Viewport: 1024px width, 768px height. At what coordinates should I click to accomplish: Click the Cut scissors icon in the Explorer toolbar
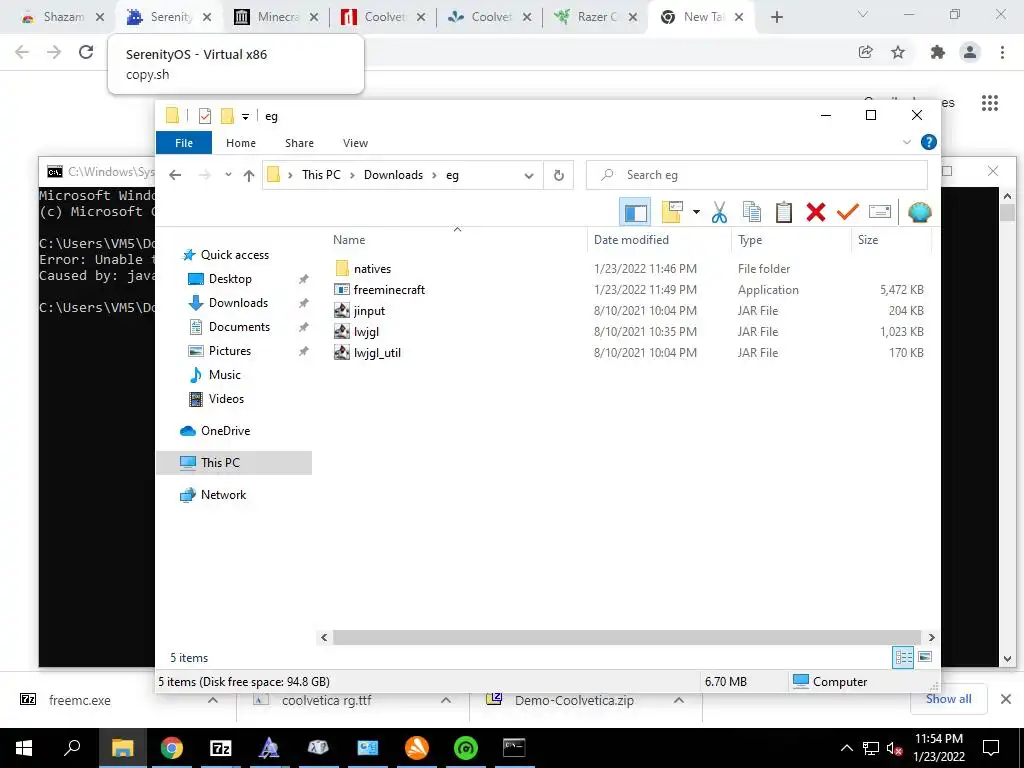click(719, 212)
